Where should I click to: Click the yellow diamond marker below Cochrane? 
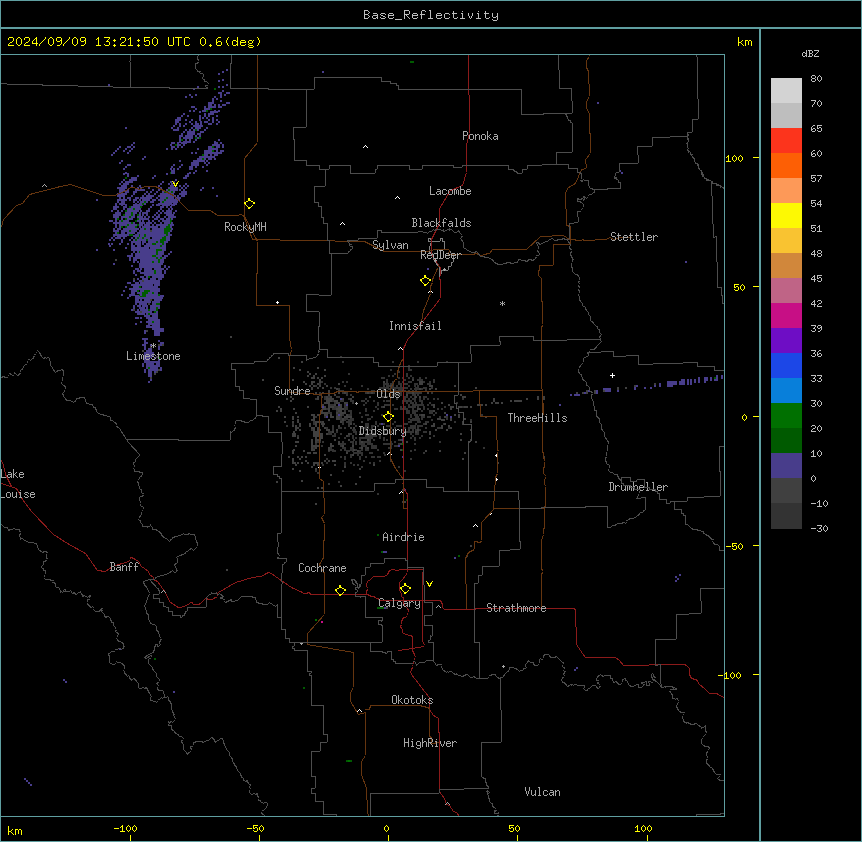[340, 590]
